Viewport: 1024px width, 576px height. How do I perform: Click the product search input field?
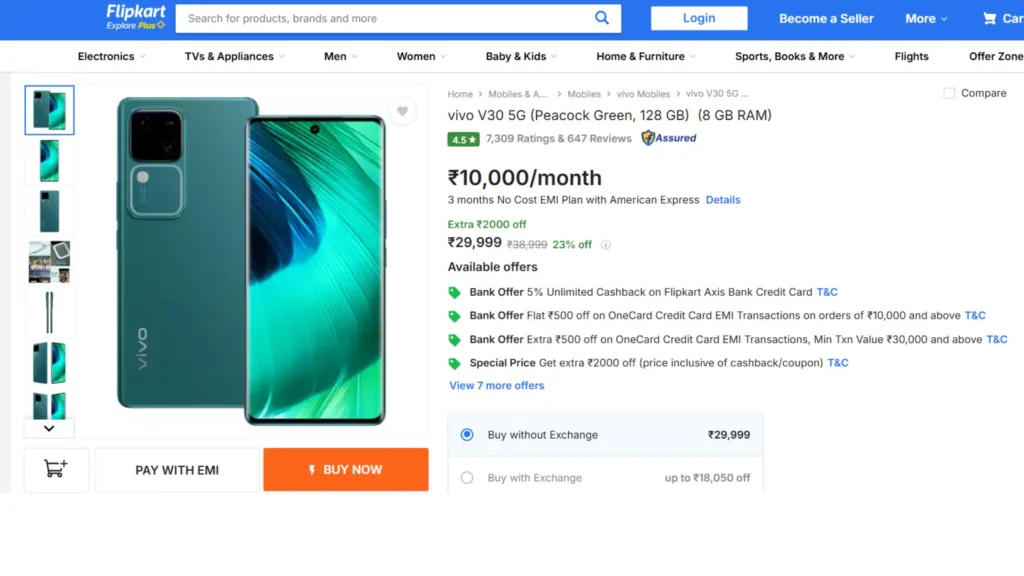point(385,18)
